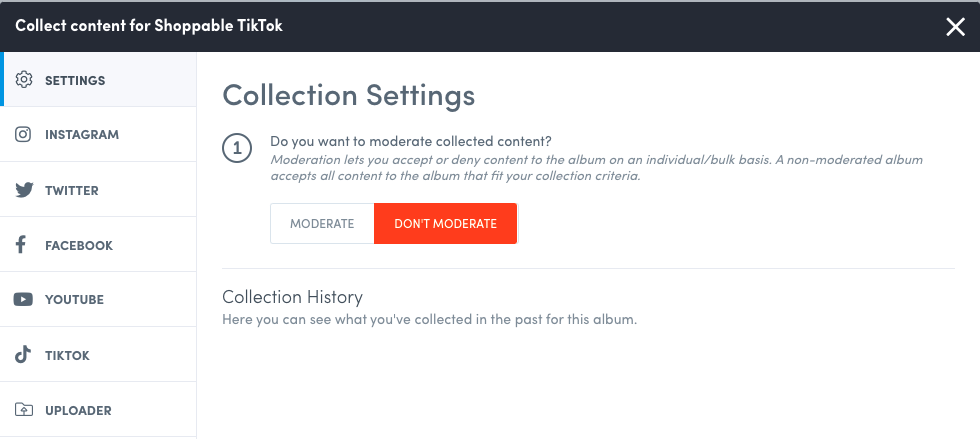This screenshot has height=439, width=980.
Task: Click the Collection History heading
Action: (x=292, y=297)
